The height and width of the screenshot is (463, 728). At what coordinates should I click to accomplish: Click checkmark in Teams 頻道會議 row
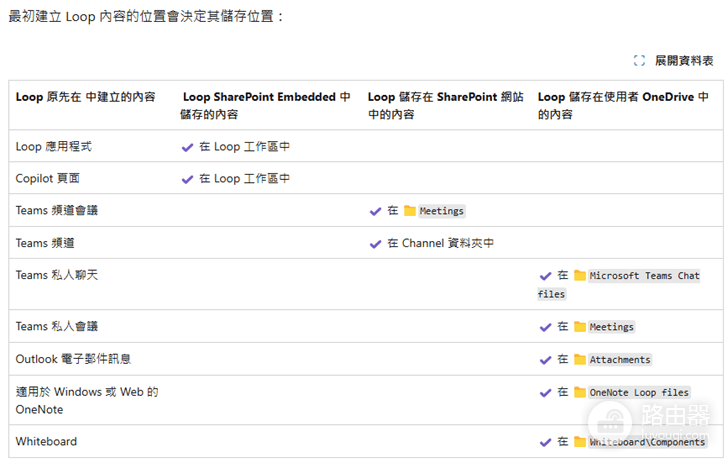click(x=375, y=212)
